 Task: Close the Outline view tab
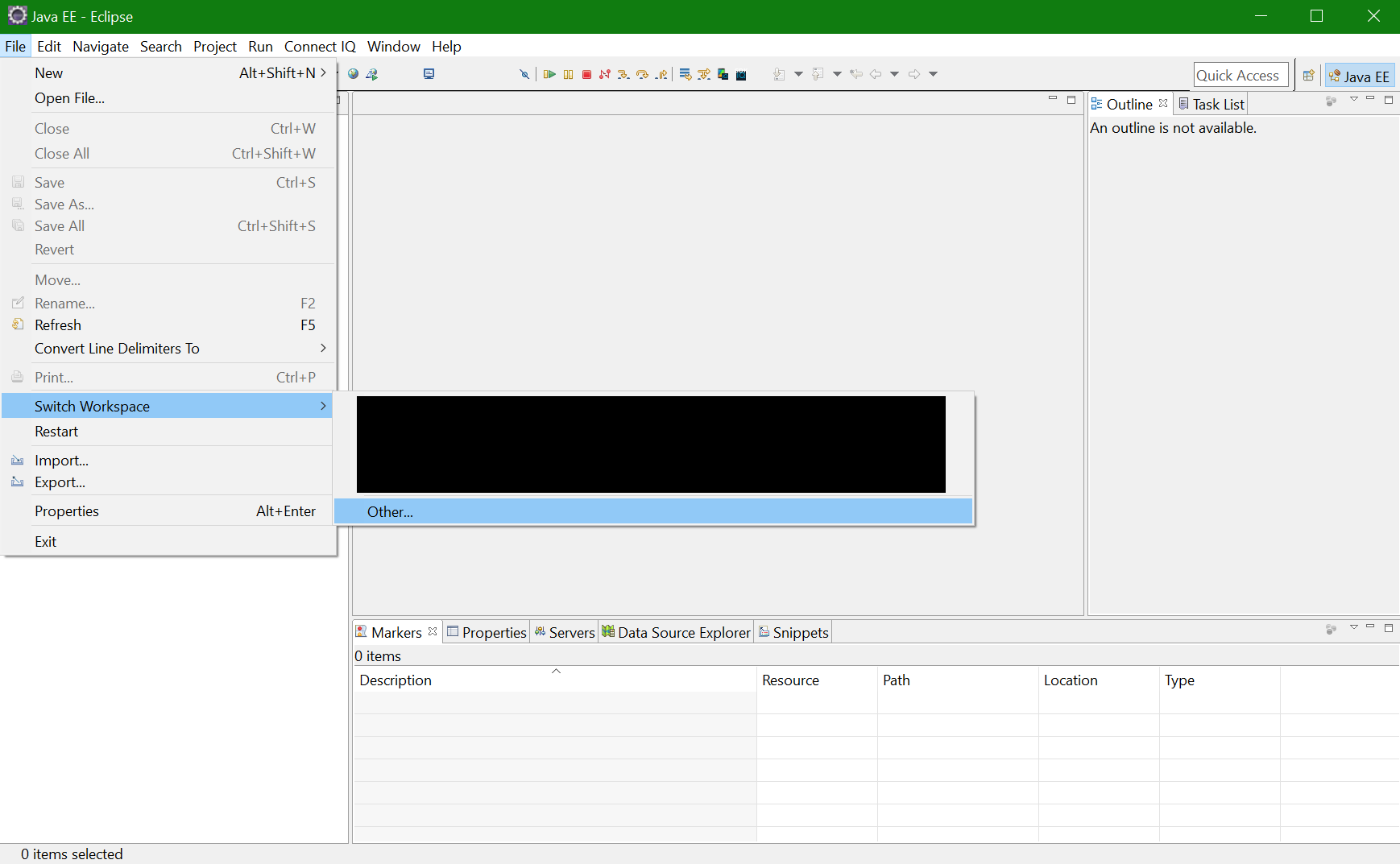(x=1163, y=103)
